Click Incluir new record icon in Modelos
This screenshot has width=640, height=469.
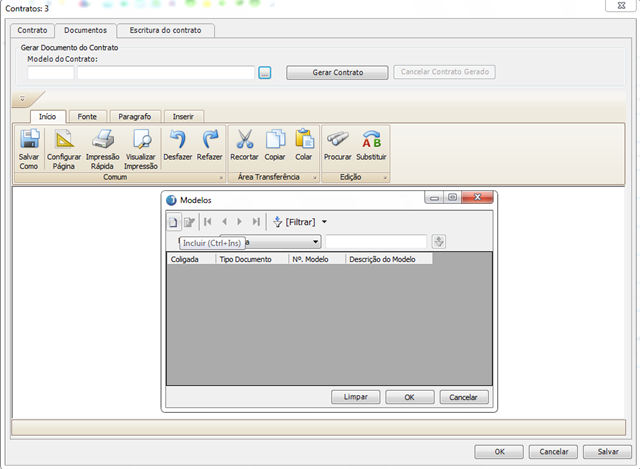173,222
